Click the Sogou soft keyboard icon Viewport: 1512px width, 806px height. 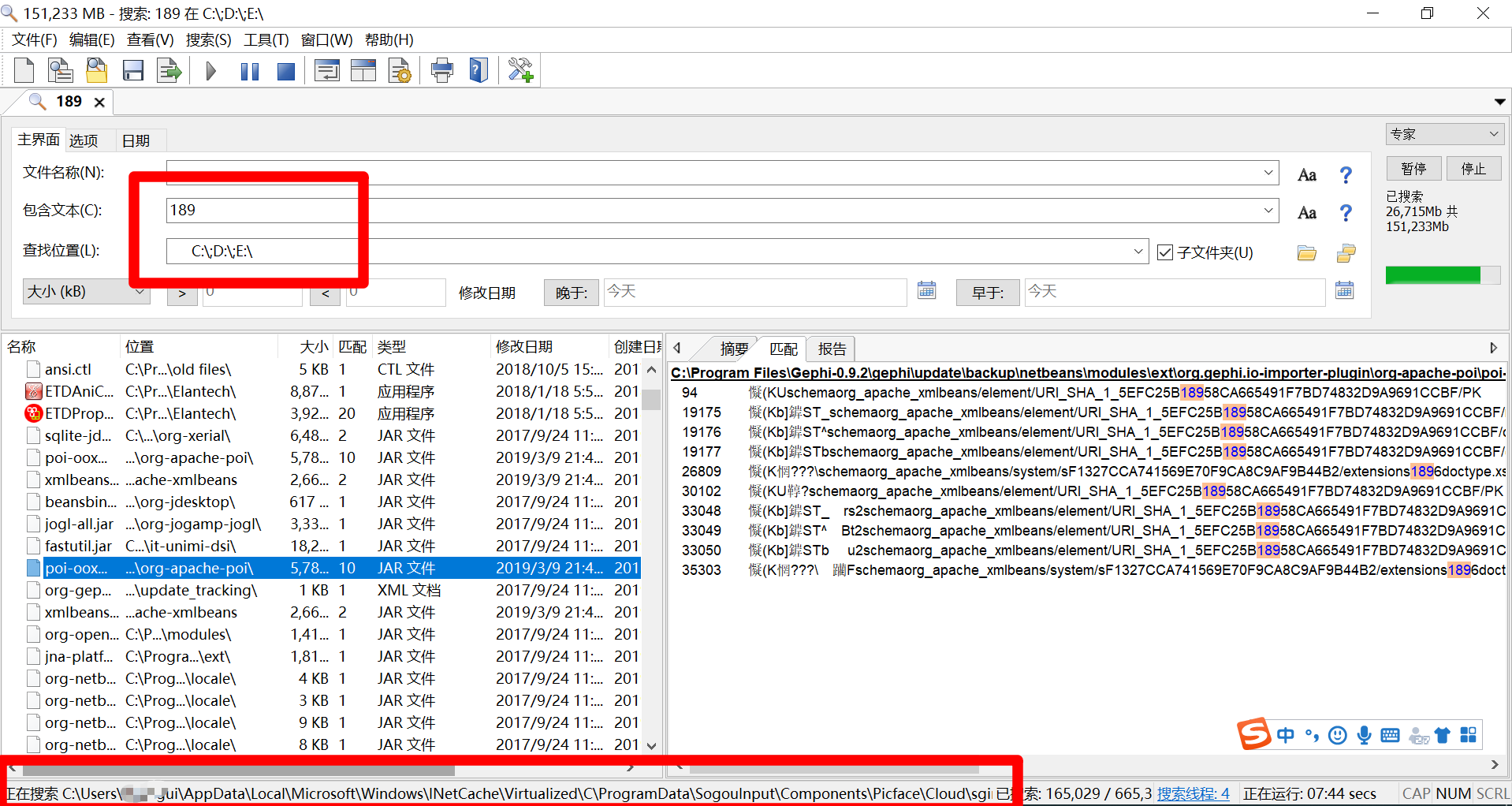(1390, 735)
